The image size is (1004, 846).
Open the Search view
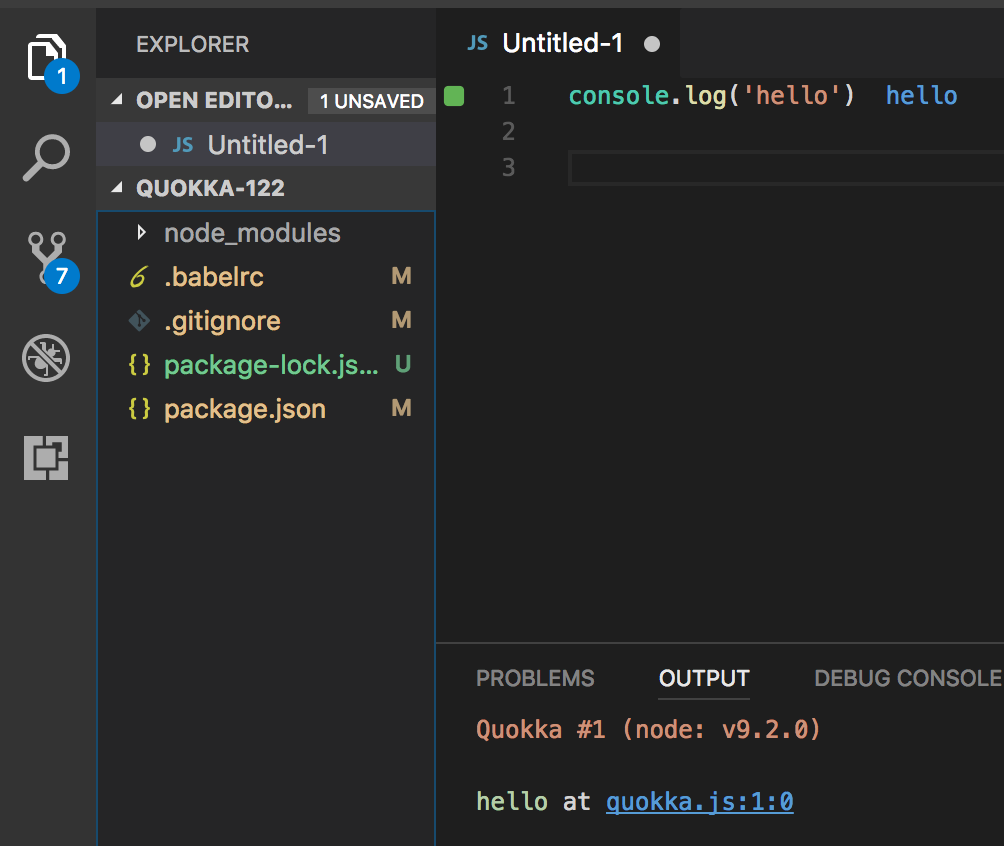click(x=46, y=155)
